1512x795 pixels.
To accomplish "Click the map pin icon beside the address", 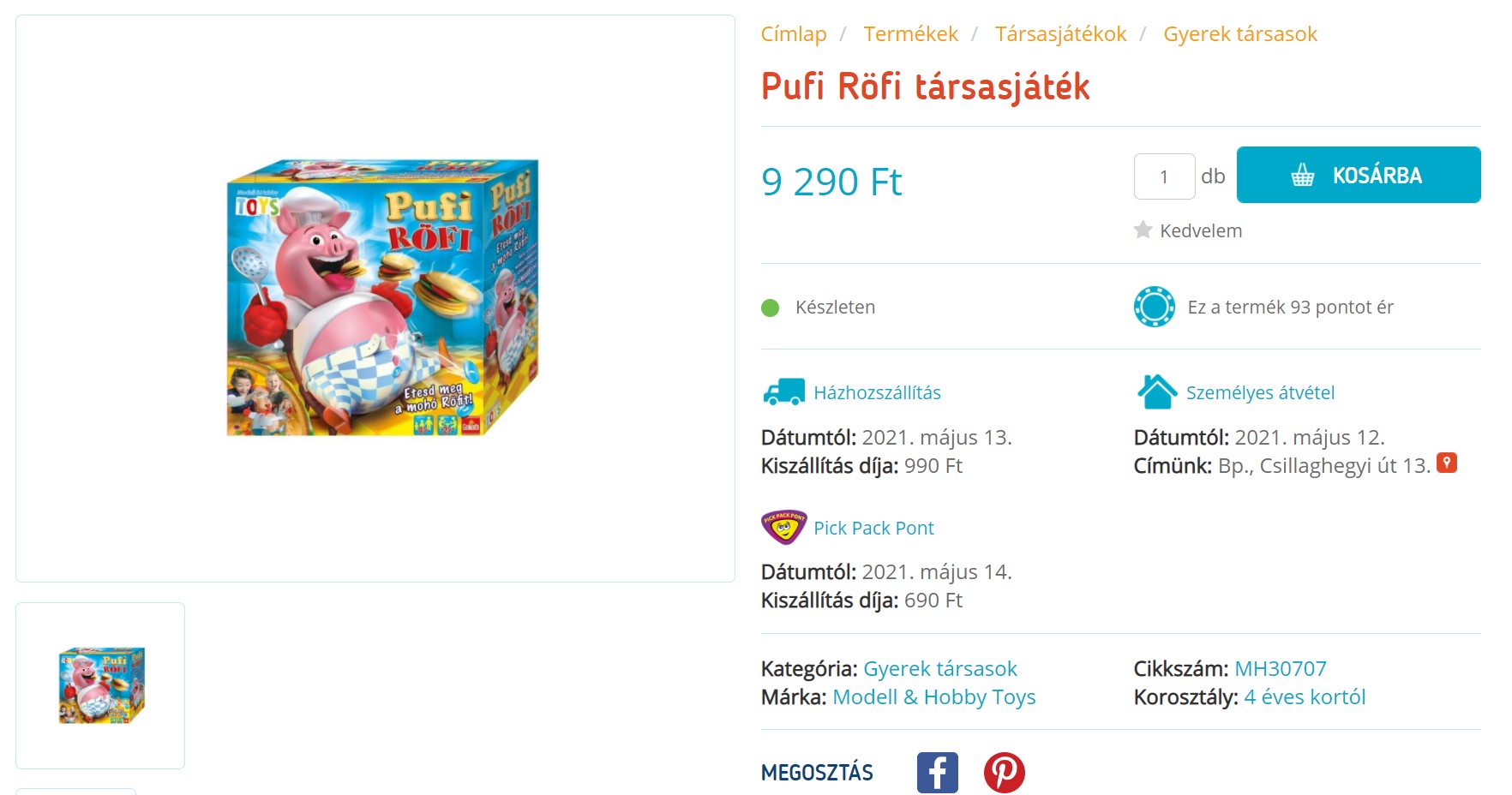I will [x=1447, y=463].
